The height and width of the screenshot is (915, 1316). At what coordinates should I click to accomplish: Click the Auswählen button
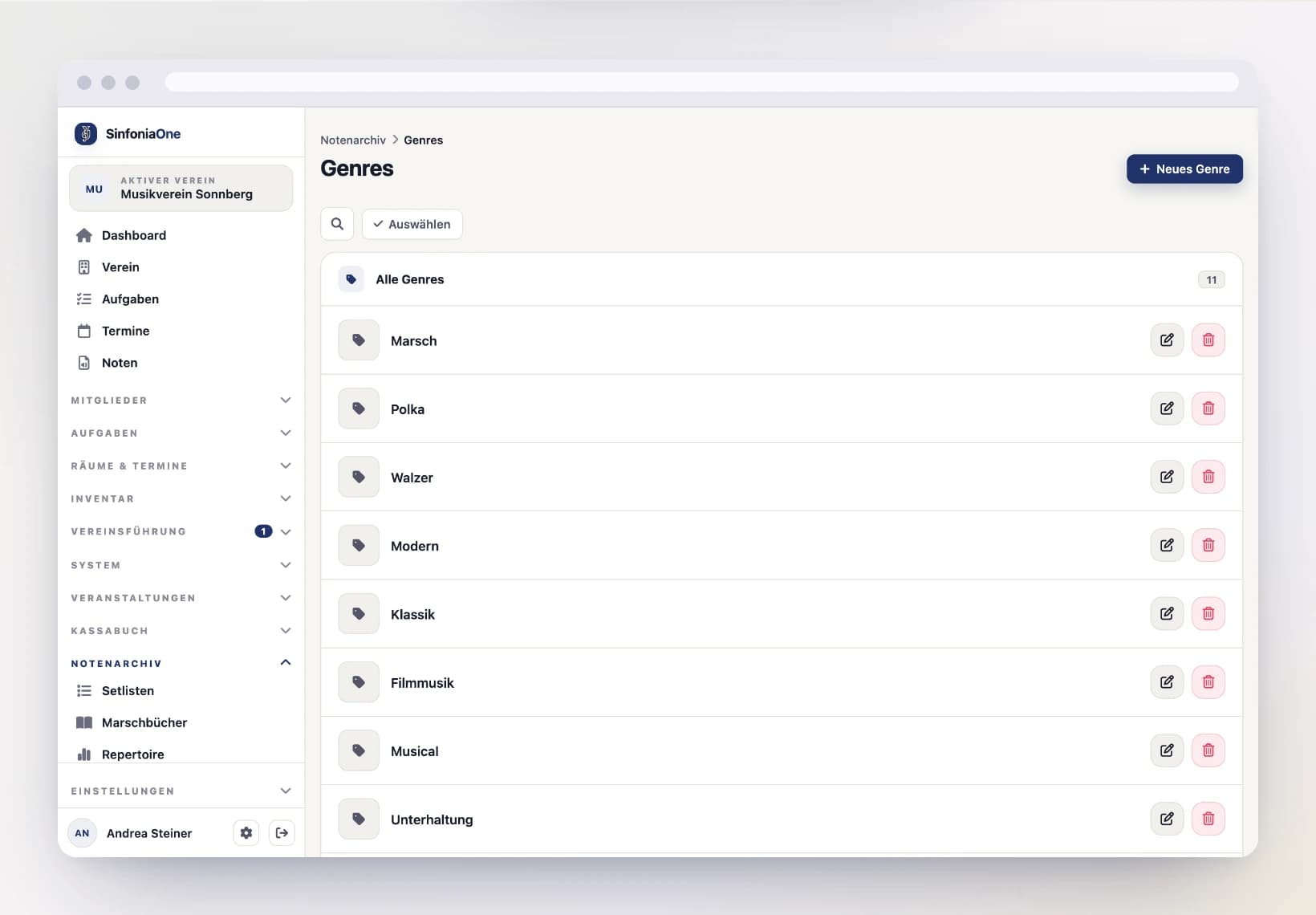click(412, 224)
